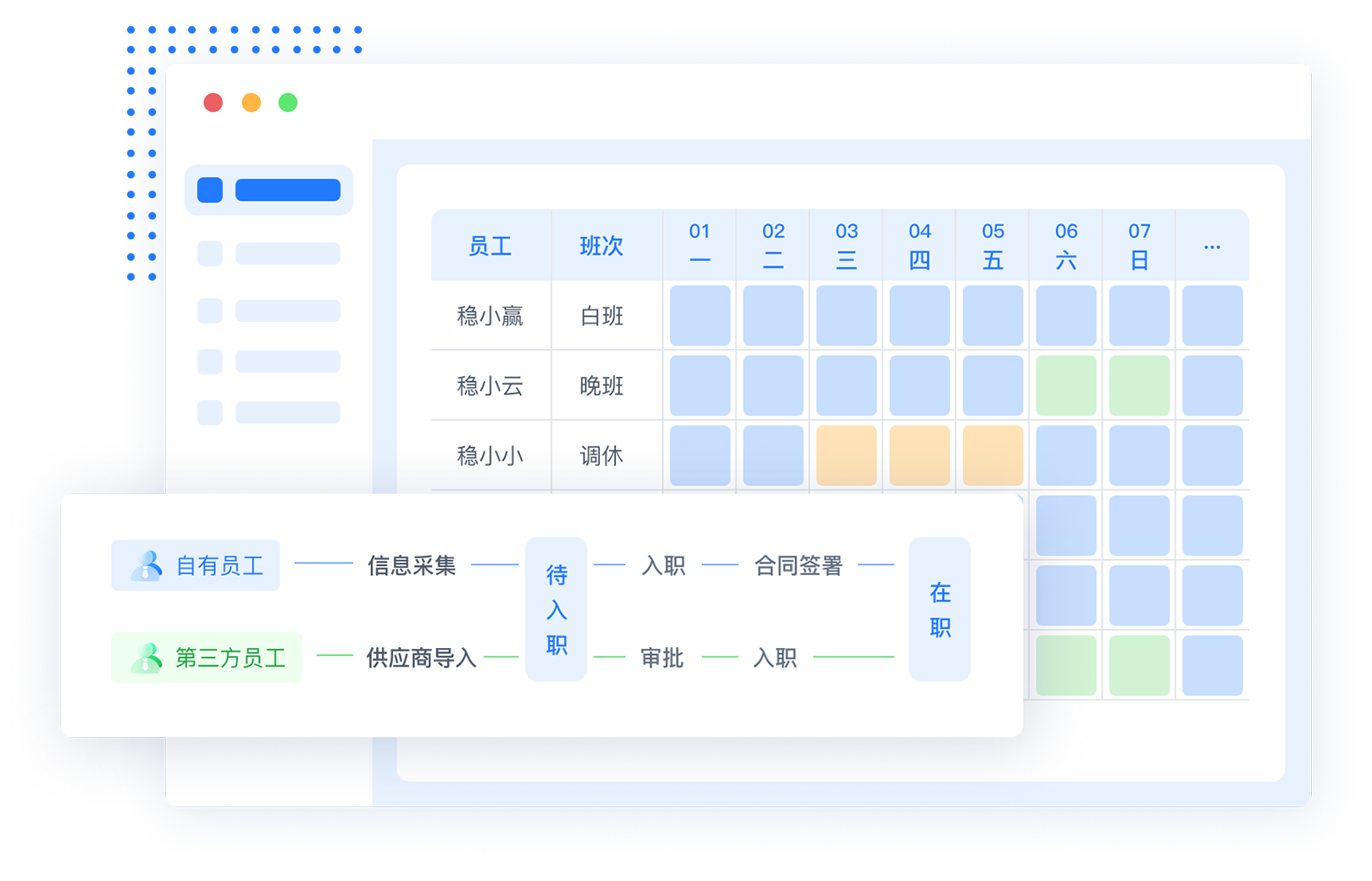
Task: Click the blue square icon in the sidebar header
Action: click(209, 189)
